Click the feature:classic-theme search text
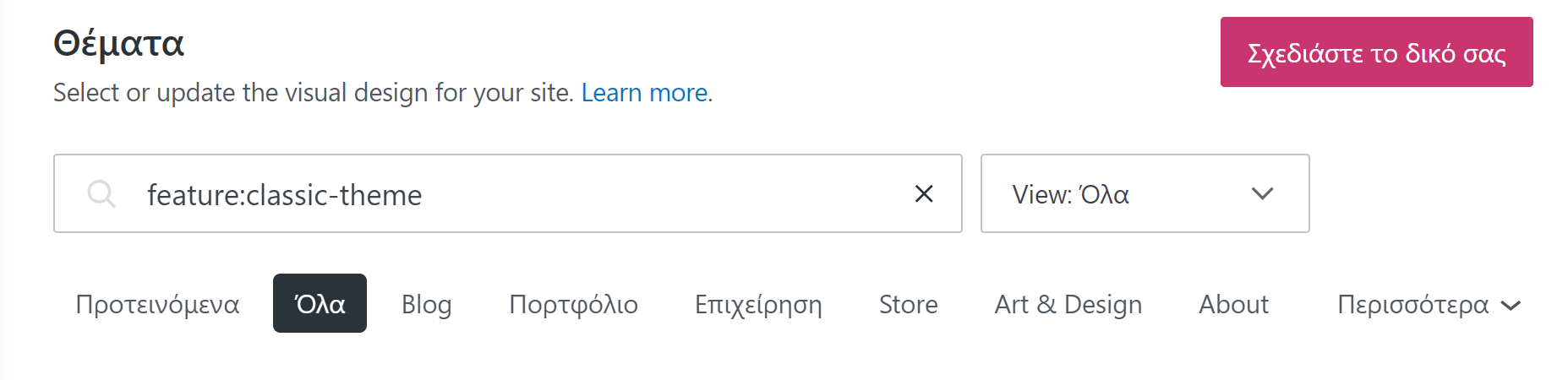Image resolution: width=1568 pixels, height=380 pixels. [284, 195]
